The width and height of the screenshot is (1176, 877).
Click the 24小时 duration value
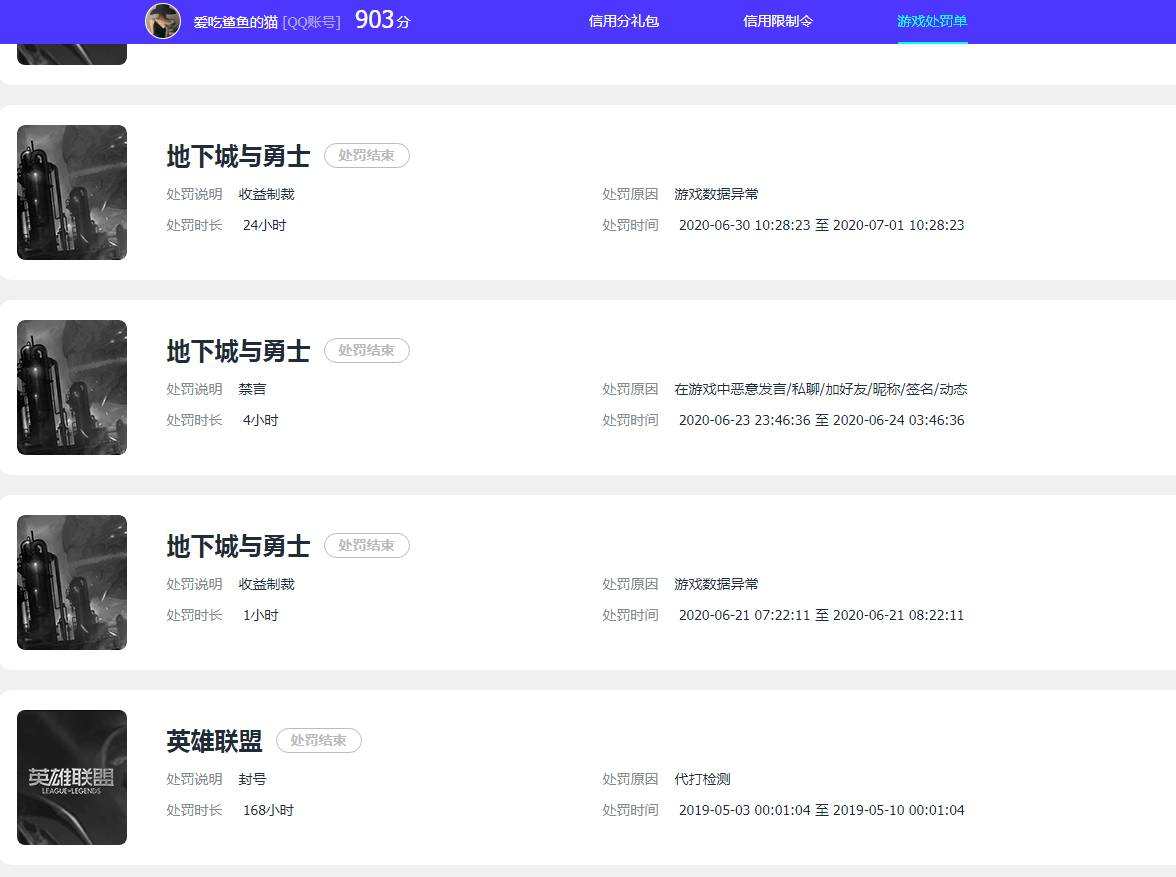[264, 225]
